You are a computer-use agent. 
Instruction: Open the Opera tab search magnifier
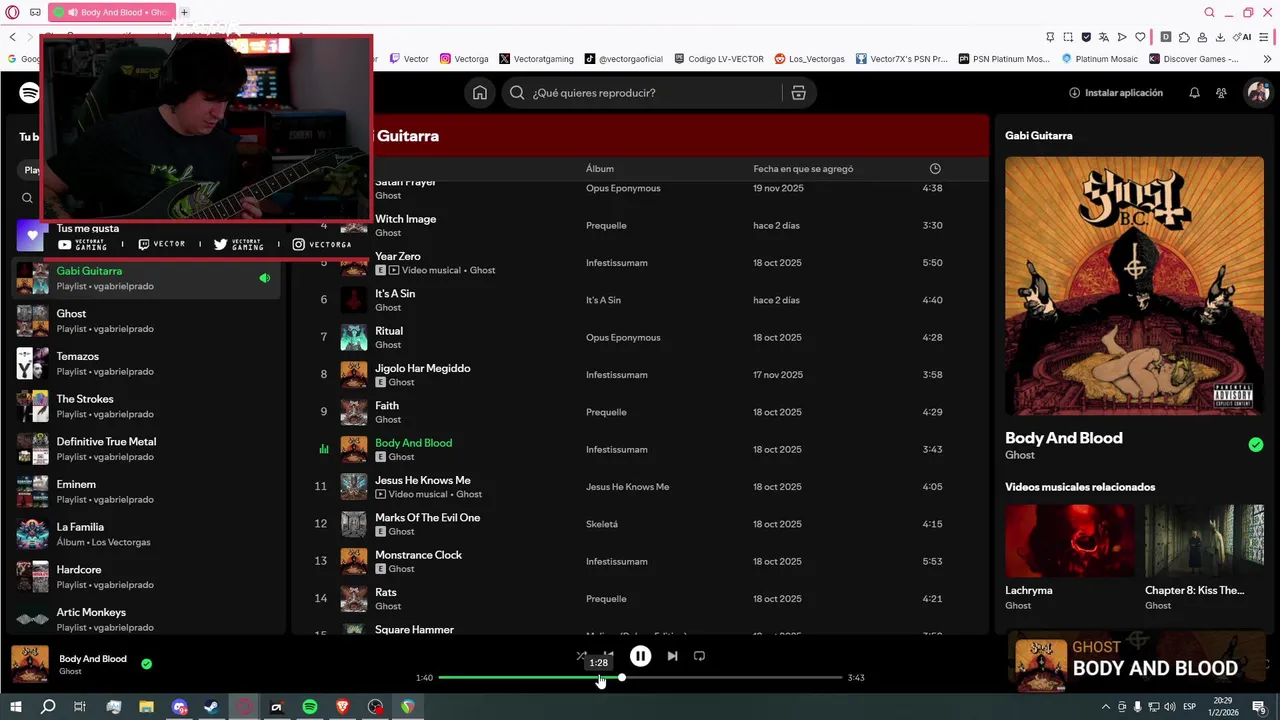point(1209,12)
